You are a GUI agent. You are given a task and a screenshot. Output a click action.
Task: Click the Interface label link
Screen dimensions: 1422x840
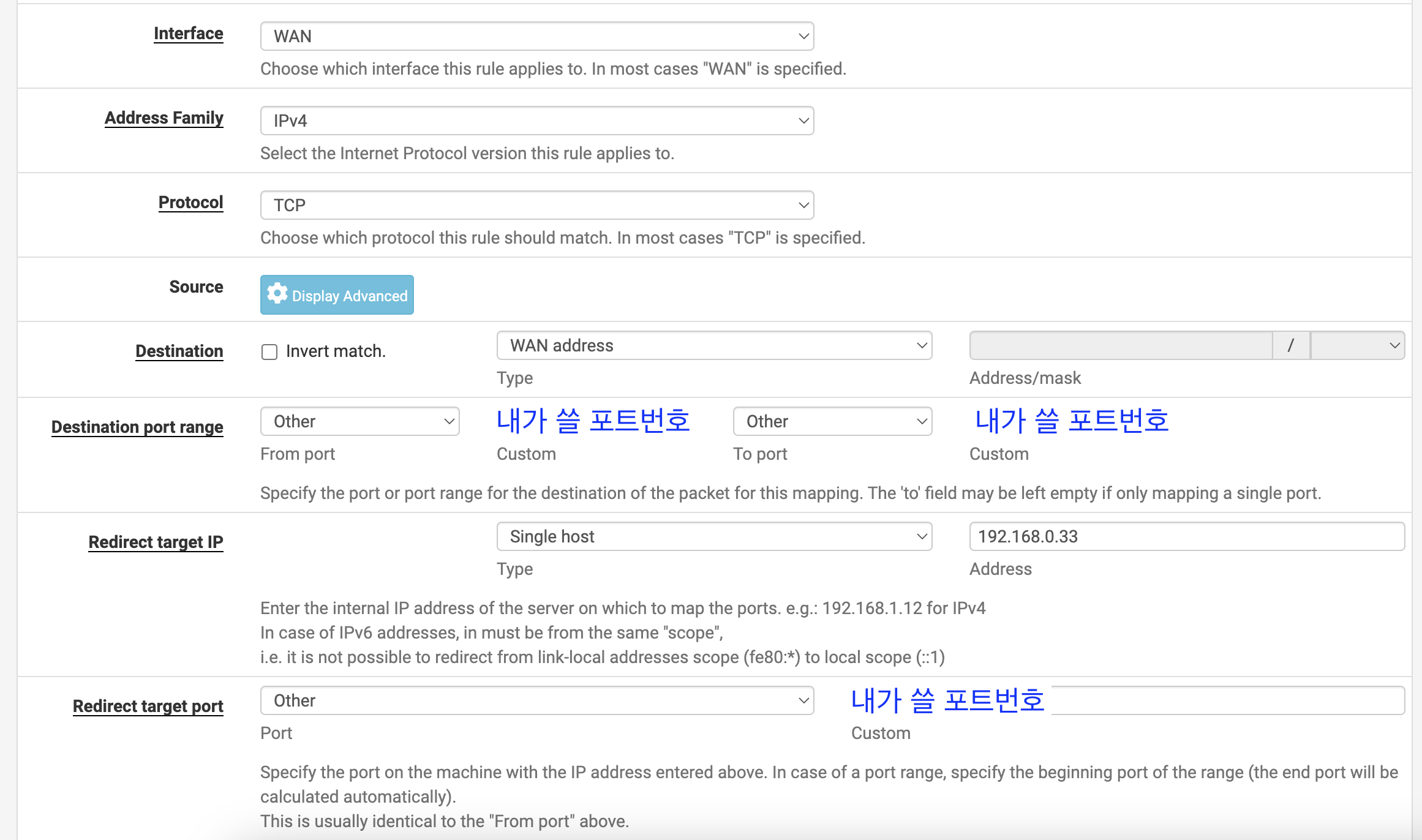click(x=188, y=34)
